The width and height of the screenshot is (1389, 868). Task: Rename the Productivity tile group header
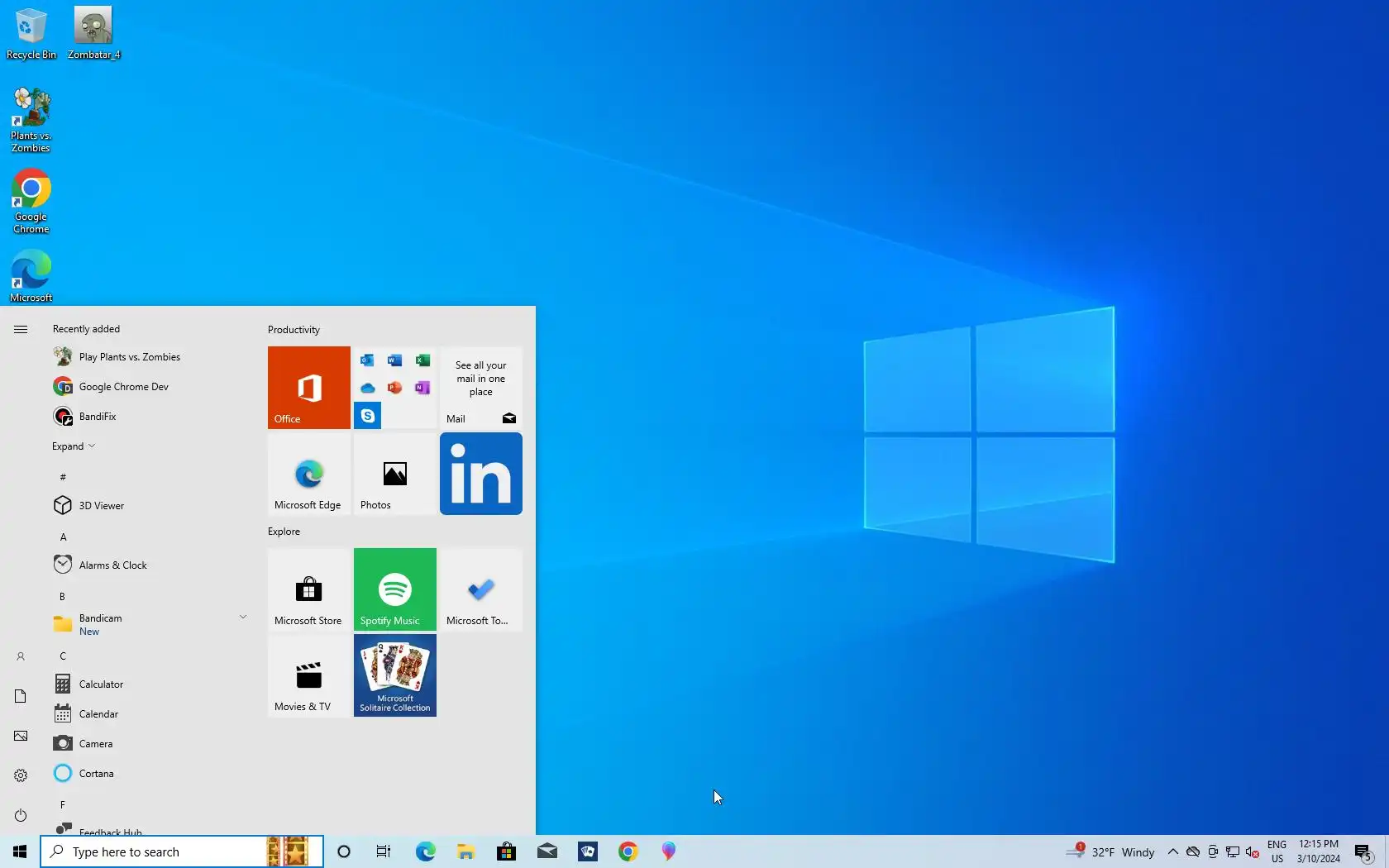[x=294, y=330]
